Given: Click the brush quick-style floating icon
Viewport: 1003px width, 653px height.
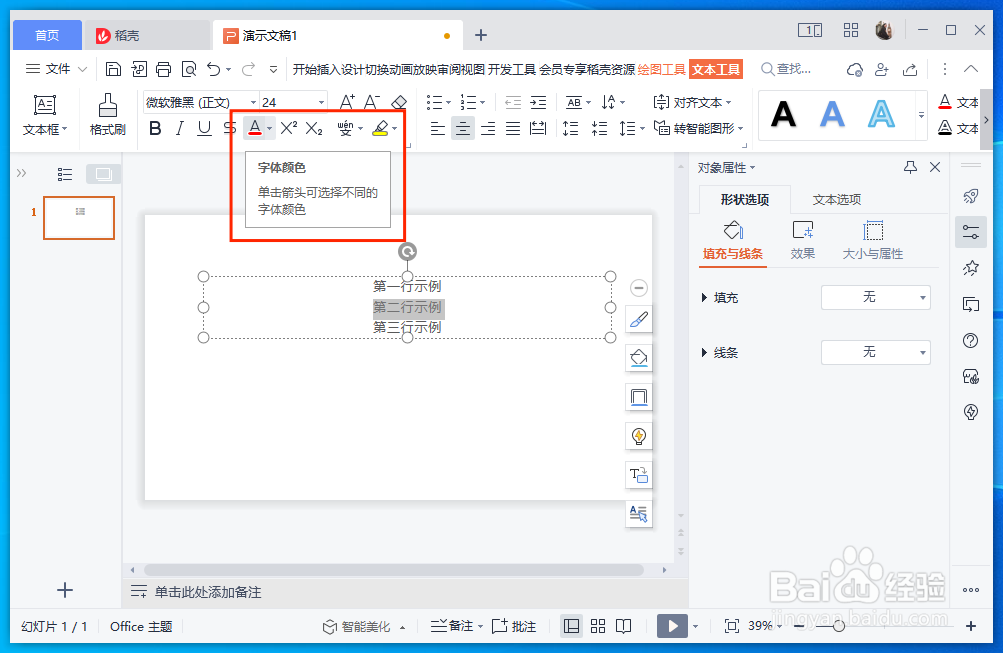Looking at the screenshot, I should click(638, 320).
